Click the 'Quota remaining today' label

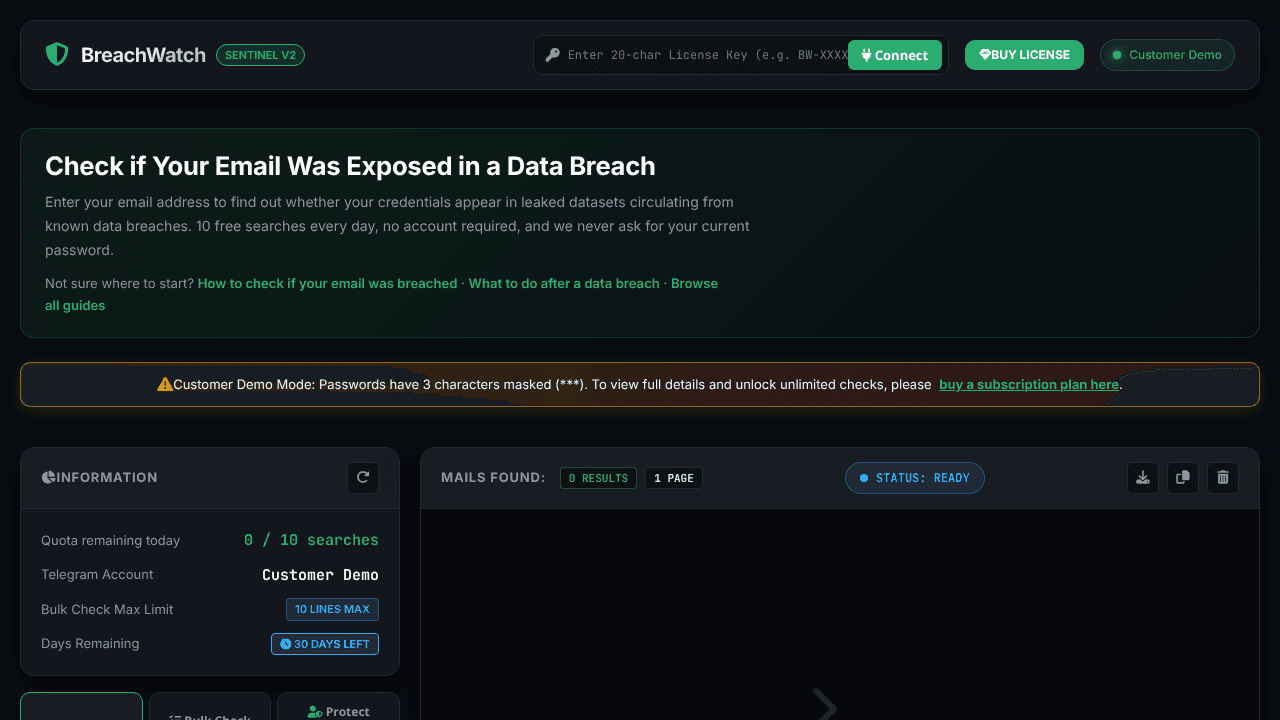[x=111, y=540]
